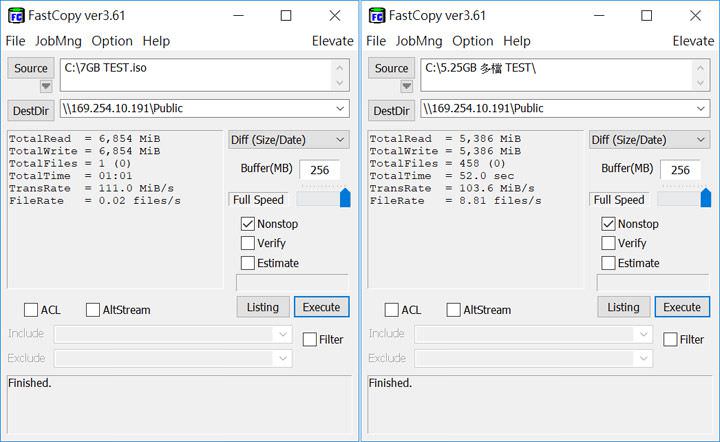Expand DestDir path dropdown in right window
The width and height of the screenshot is (720, 442).
tap(700, 109)
